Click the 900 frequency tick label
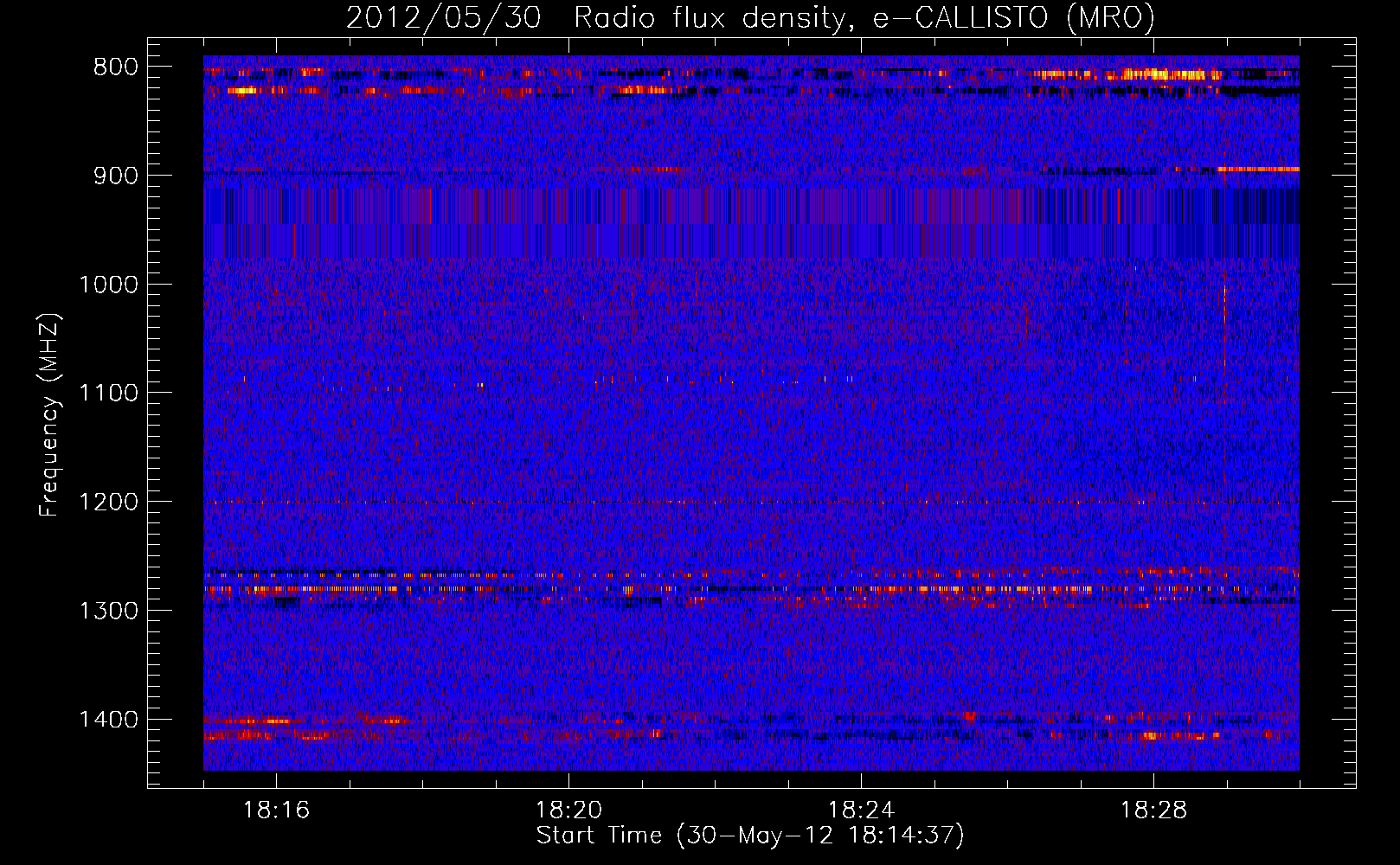This screenshot has height=865, width=1400. 115,176
